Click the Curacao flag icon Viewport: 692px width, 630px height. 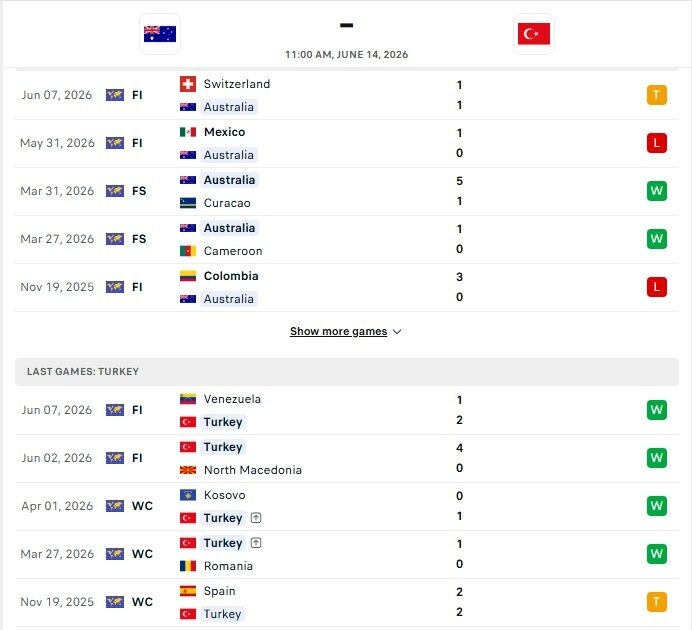188,203
